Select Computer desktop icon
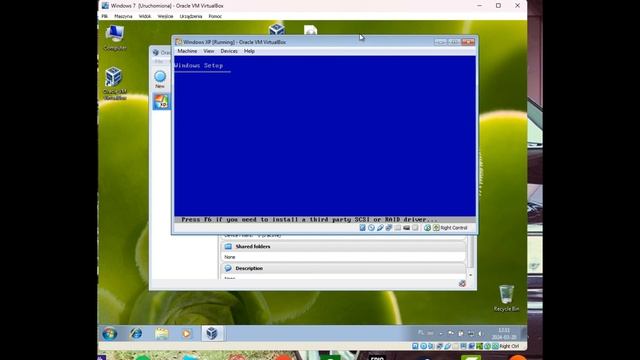Viewport: 640px width, 360px height. [115, 38]
